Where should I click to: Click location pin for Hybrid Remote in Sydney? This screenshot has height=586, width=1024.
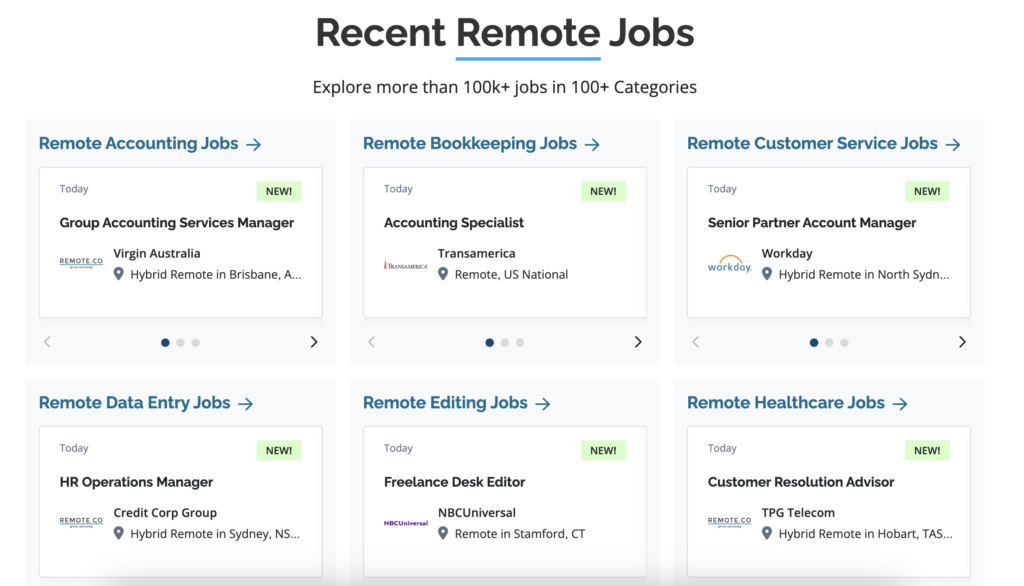[119, 533]
